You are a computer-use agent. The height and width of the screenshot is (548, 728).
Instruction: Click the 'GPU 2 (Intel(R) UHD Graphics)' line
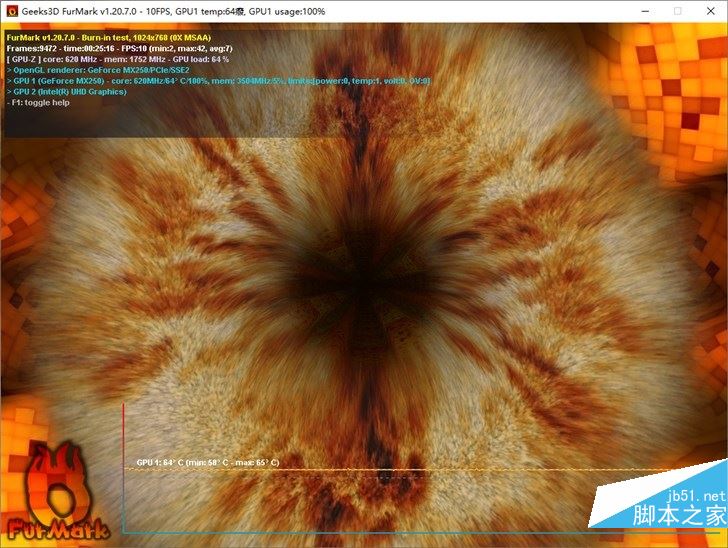pyautogui.click(x=66, y=92)
